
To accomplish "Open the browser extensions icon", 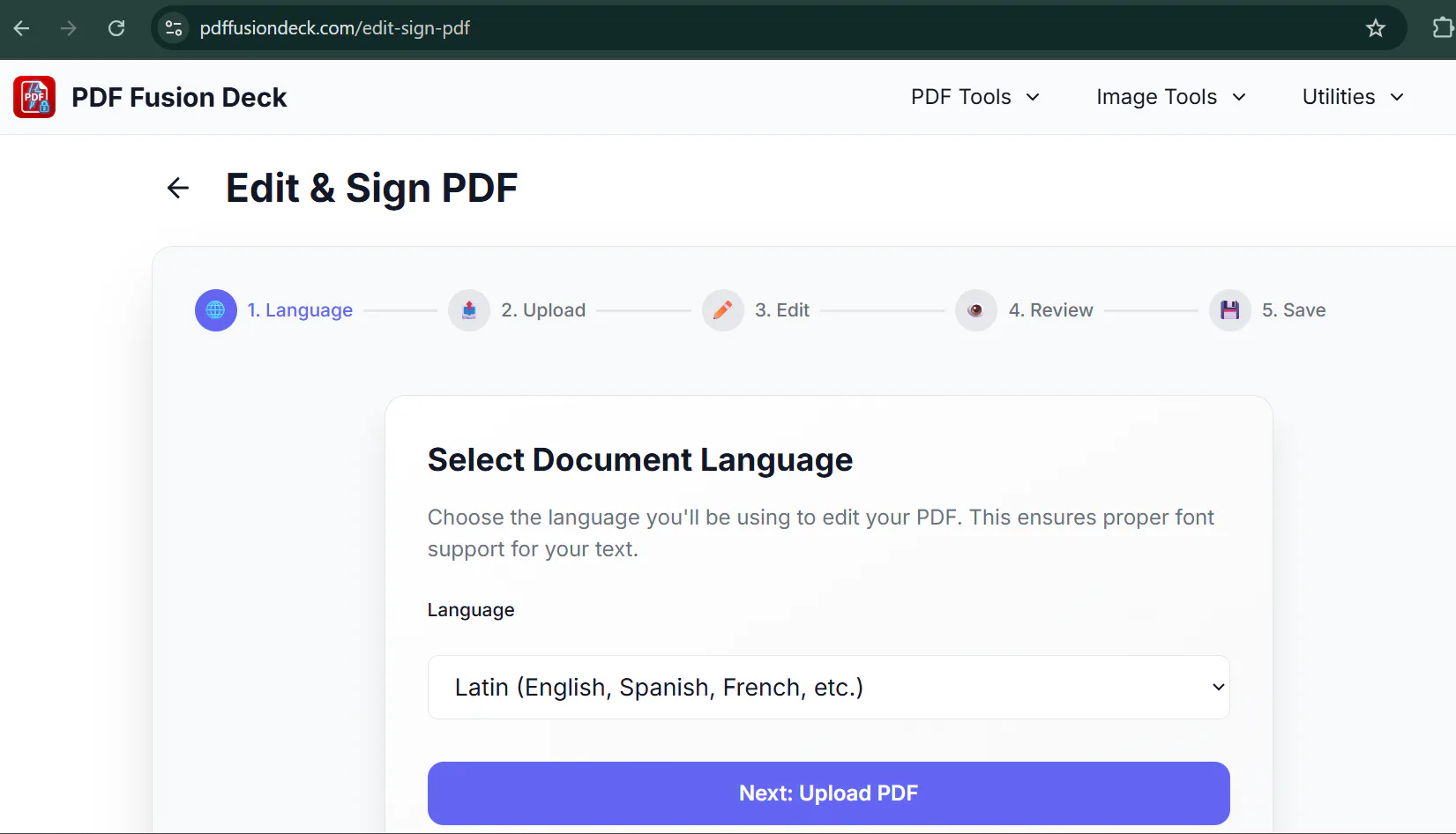I will 1443,28.
